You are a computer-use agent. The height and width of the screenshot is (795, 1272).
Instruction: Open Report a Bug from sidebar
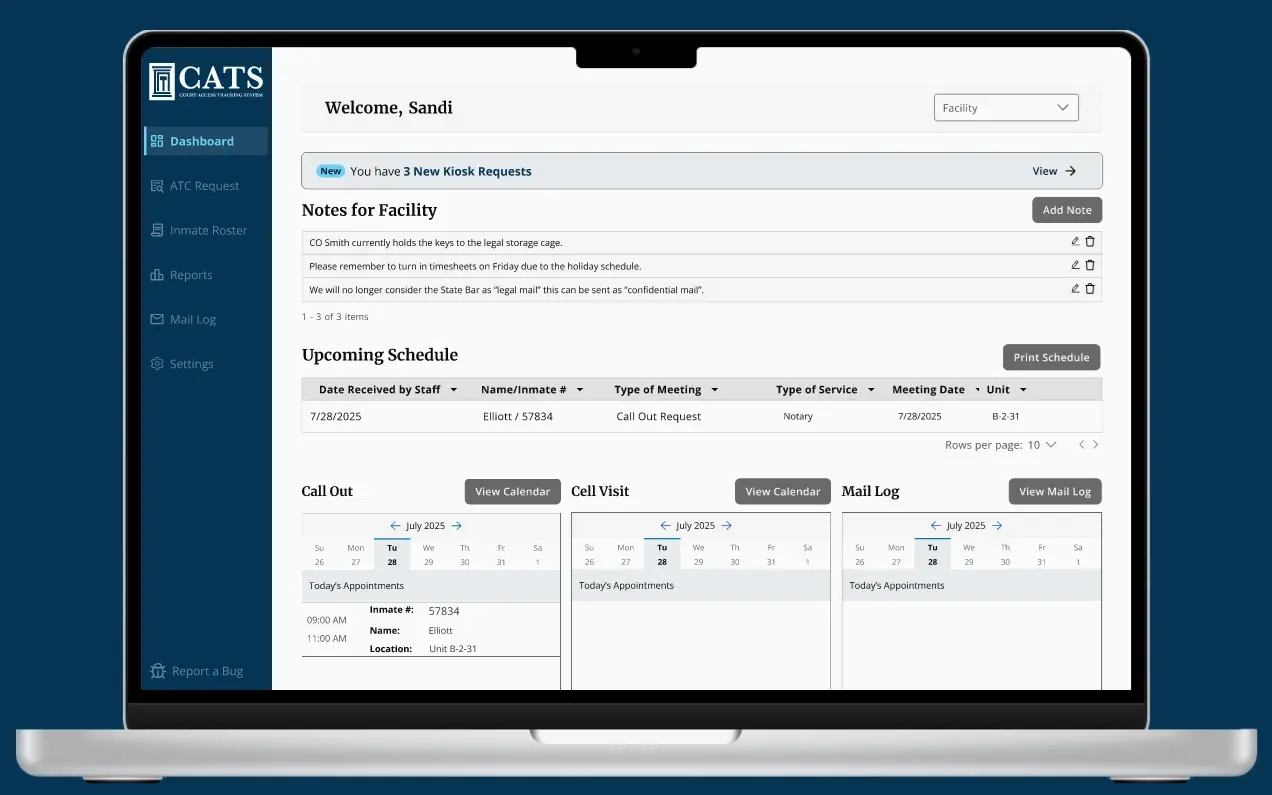[196, 671]
